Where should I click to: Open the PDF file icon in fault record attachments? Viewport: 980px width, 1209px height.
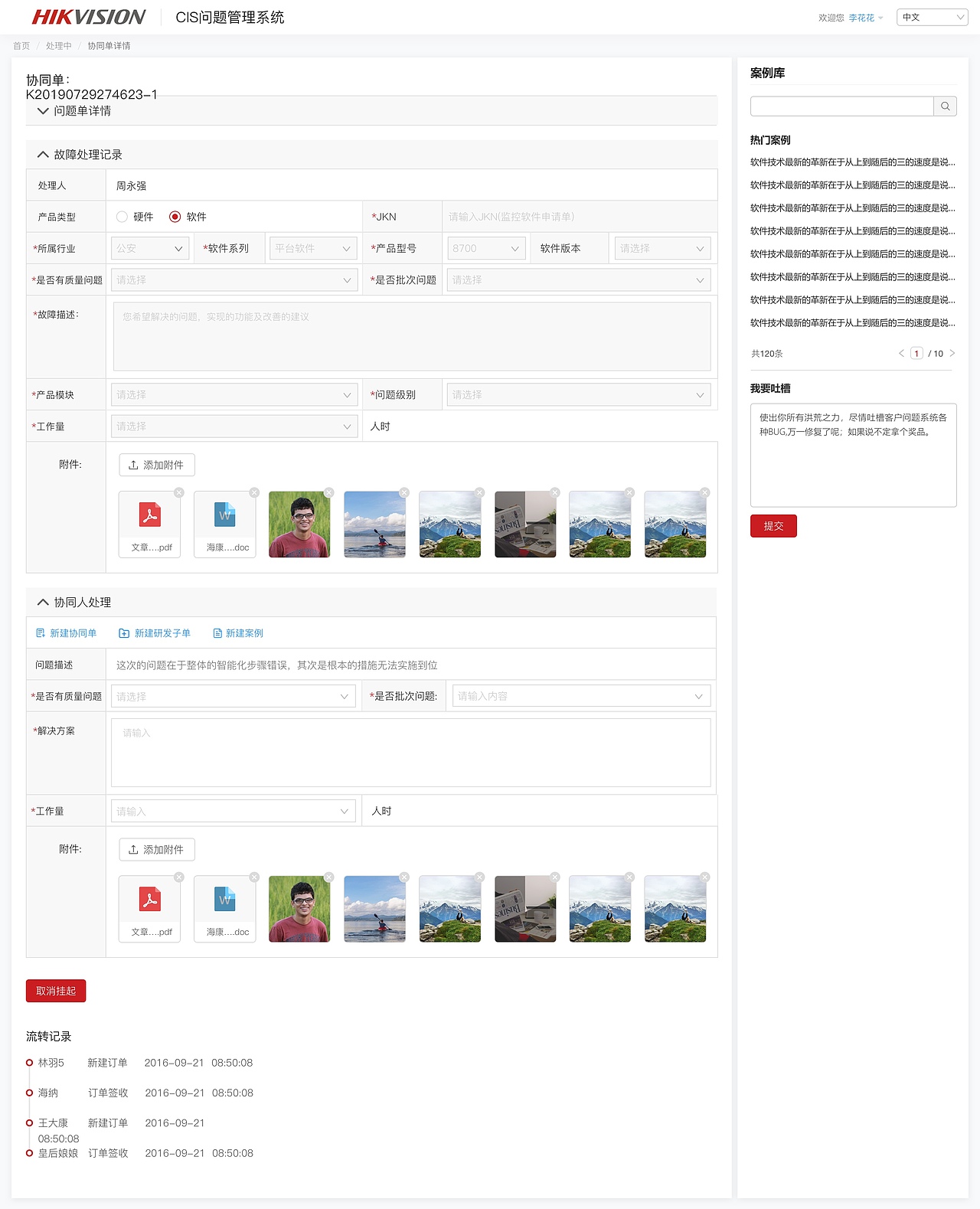[x=150, y=515]
